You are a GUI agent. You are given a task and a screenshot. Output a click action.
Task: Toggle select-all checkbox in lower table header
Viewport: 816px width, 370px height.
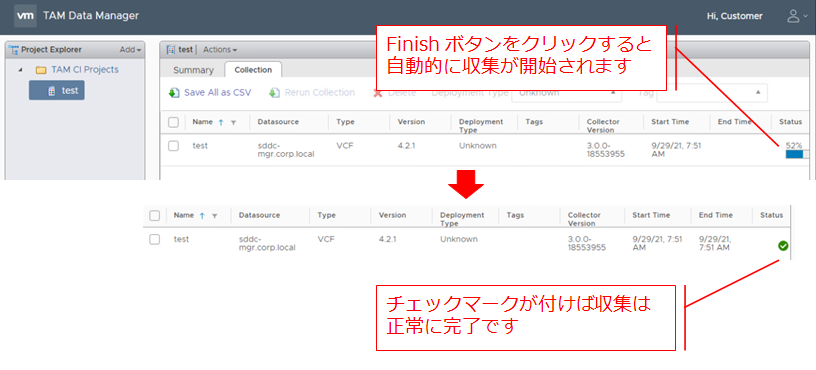coord(155,215)
